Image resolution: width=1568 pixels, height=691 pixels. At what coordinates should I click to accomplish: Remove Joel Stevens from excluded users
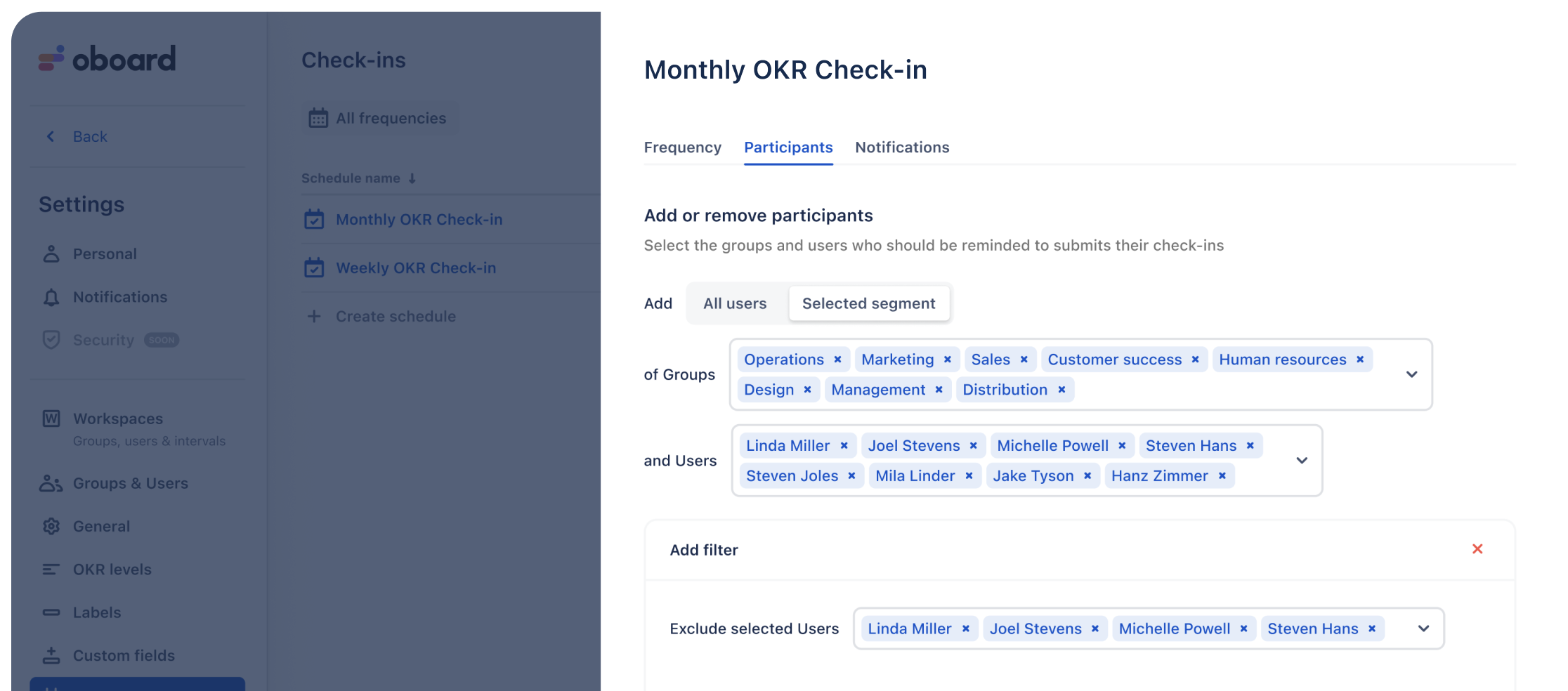(1095, 629)
